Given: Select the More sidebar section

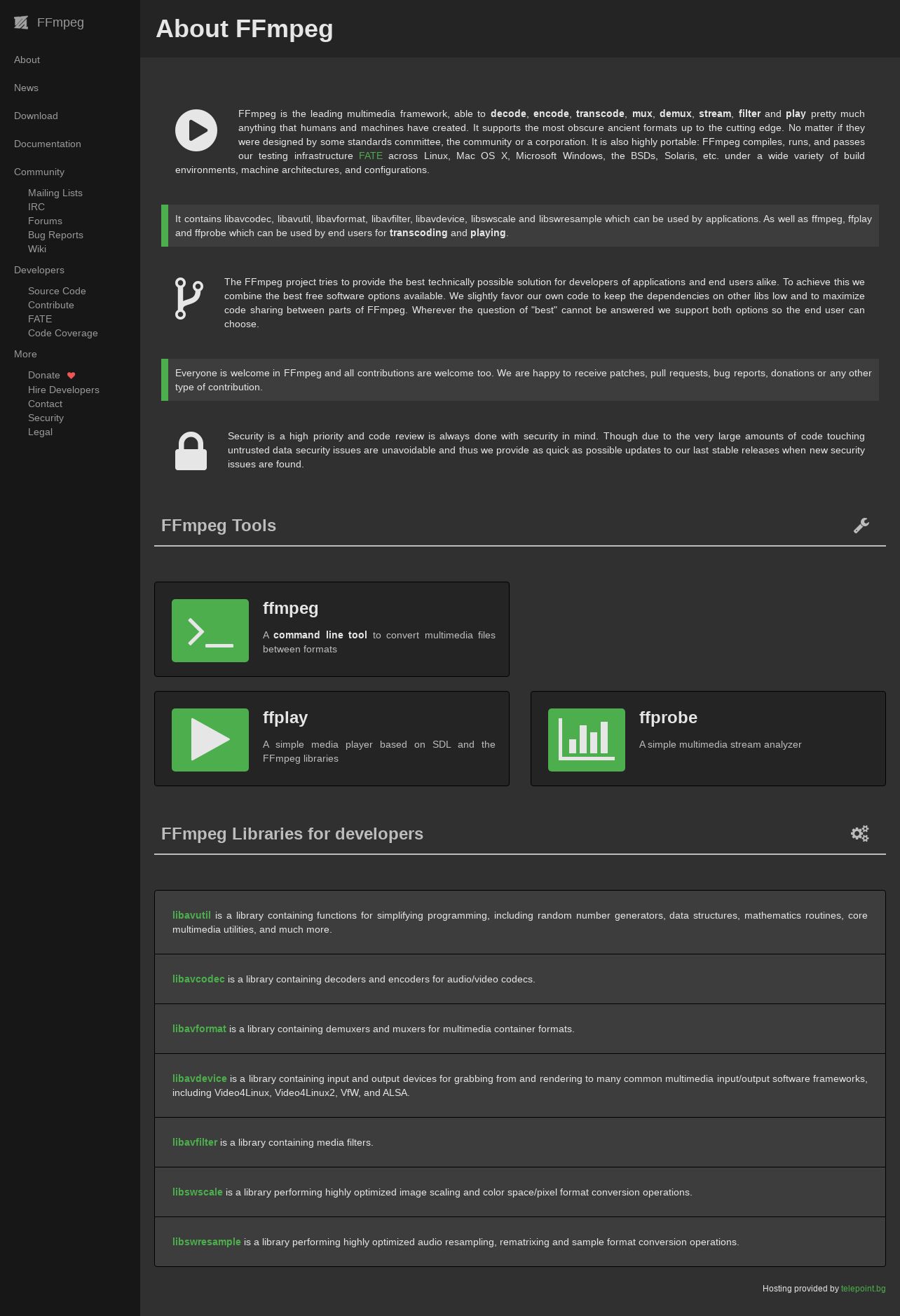Looking at the screenshot, I should click(25, 354).
